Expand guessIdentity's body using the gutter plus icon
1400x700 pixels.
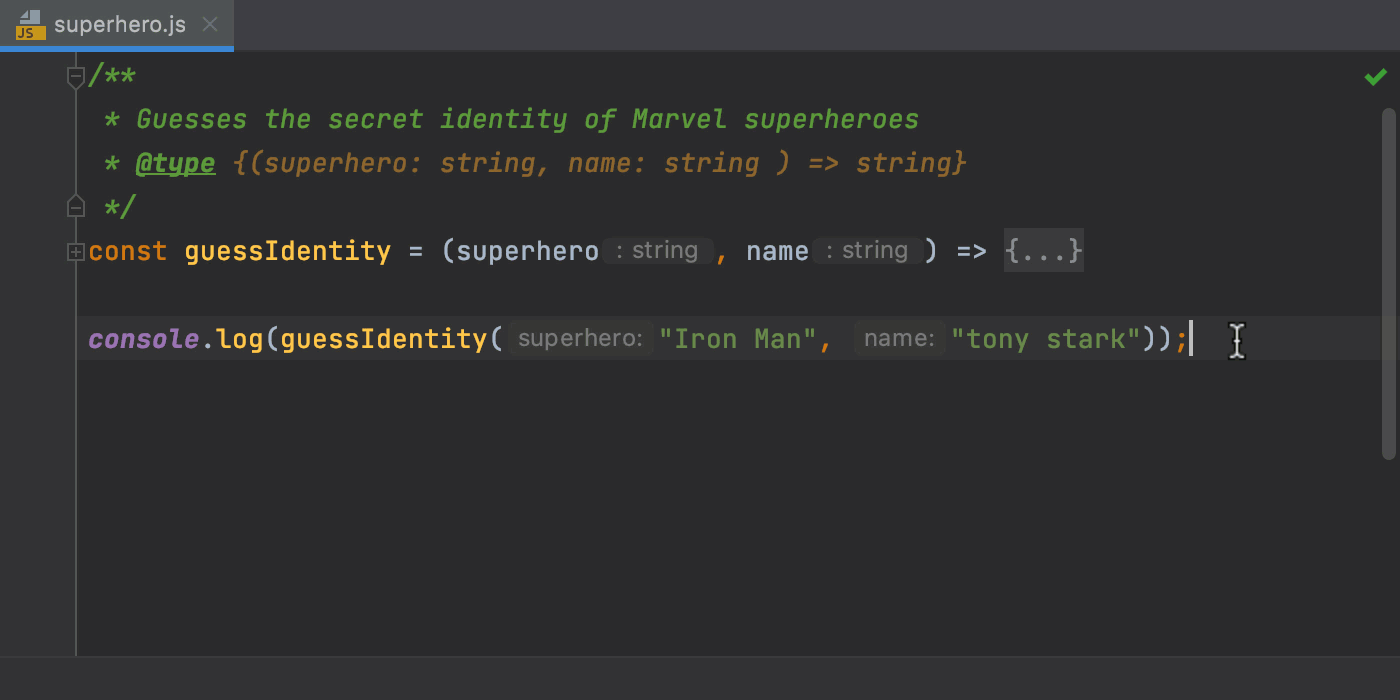coord(75,250)
